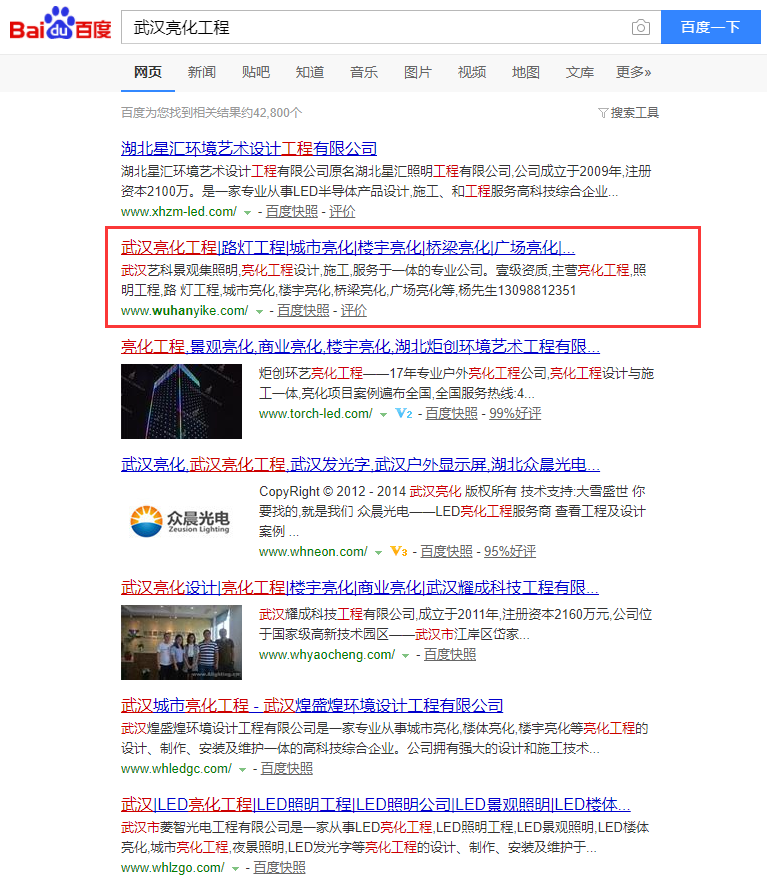Expand dropdown arrow next to www.xhzm-led.com

247,213
